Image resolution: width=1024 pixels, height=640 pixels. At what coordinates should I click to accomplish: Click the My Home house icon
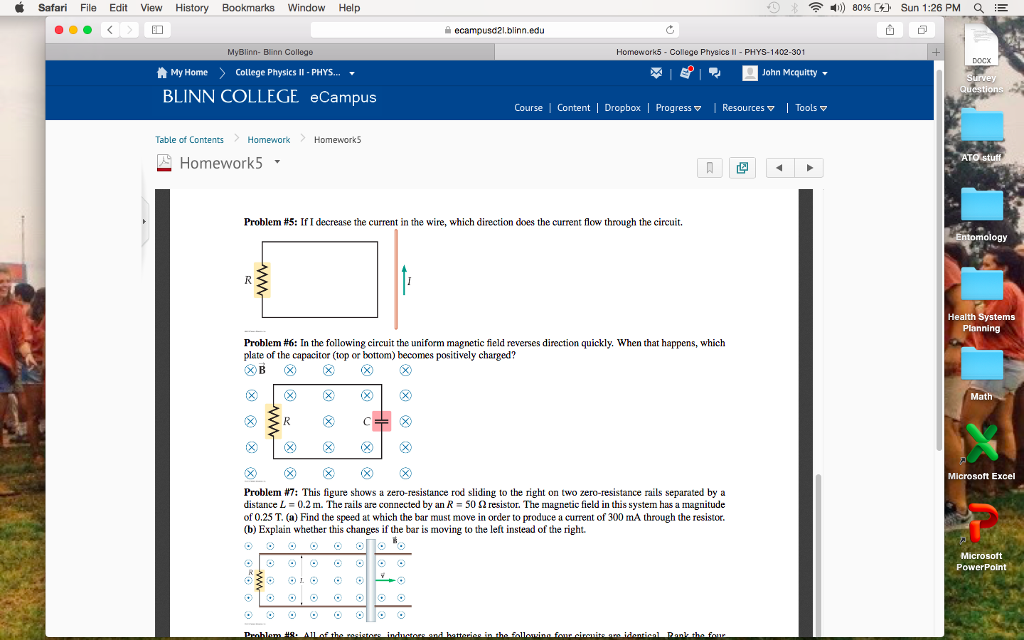(x=162, y=72)
